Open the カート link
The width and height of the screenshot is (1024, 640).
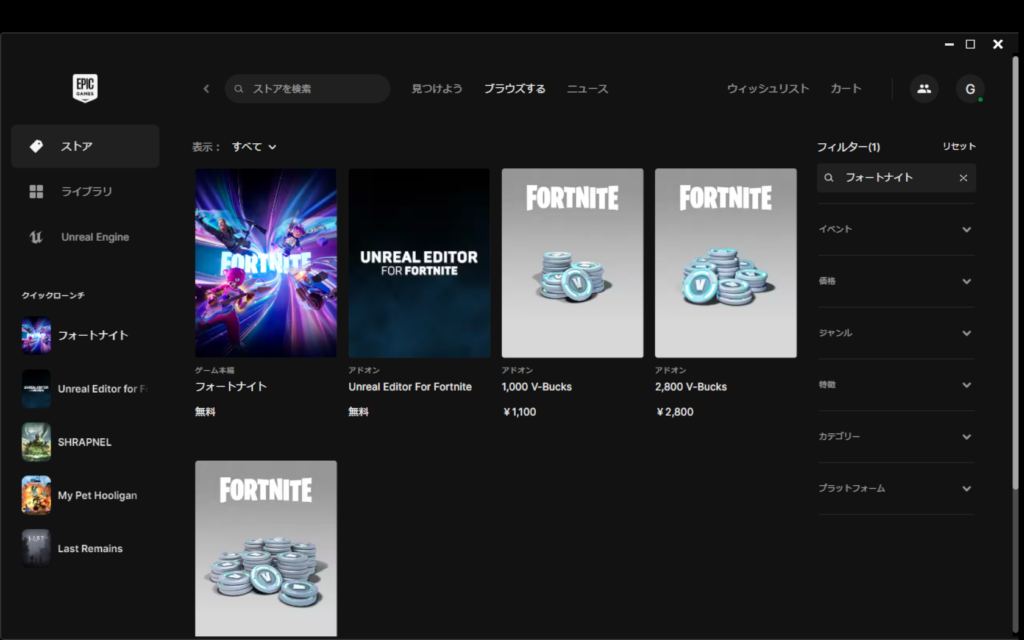coord(846,89)
